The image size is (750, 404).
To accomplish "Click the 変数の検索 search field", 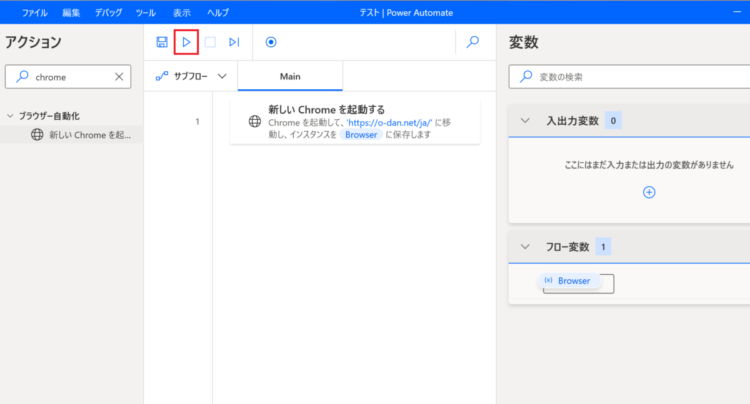I will 629,76.
